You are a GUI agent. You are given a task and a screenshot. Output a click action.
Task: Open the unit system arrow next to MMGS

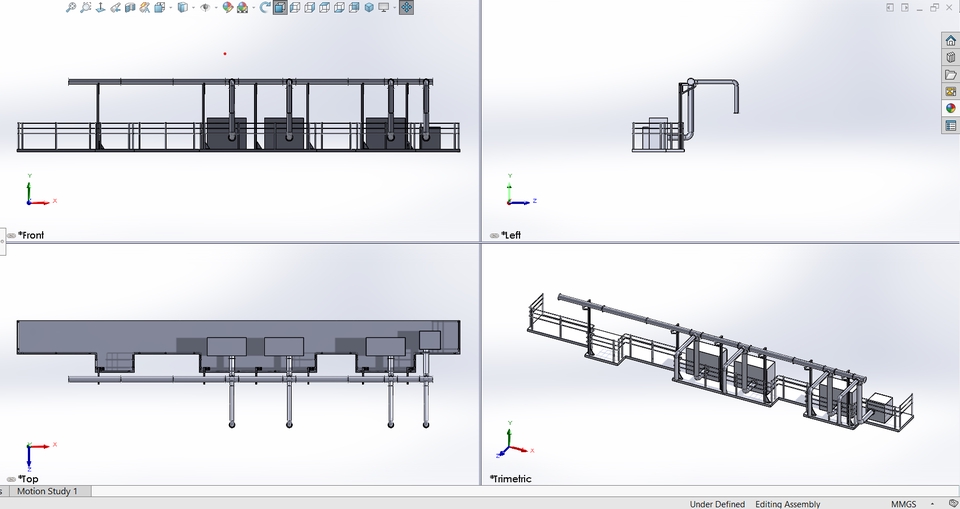point(932,504)
